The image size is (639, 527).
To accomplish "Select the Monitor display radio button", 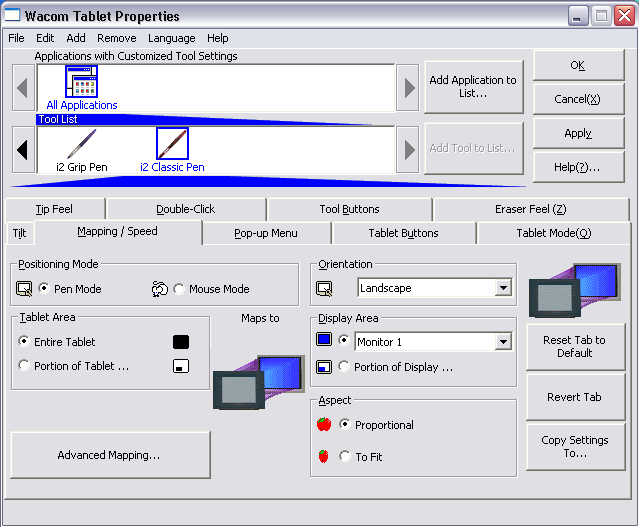I will point(344,340).
